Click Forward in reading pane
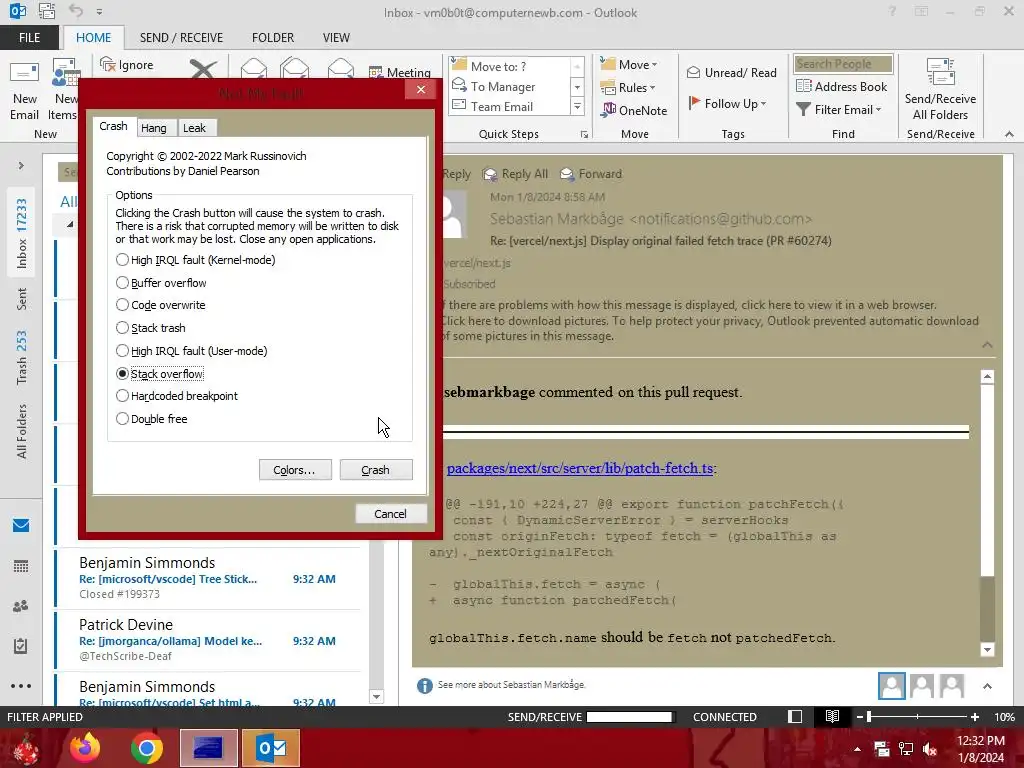The width and height of the screenshot is (1024, 768). 591,174
